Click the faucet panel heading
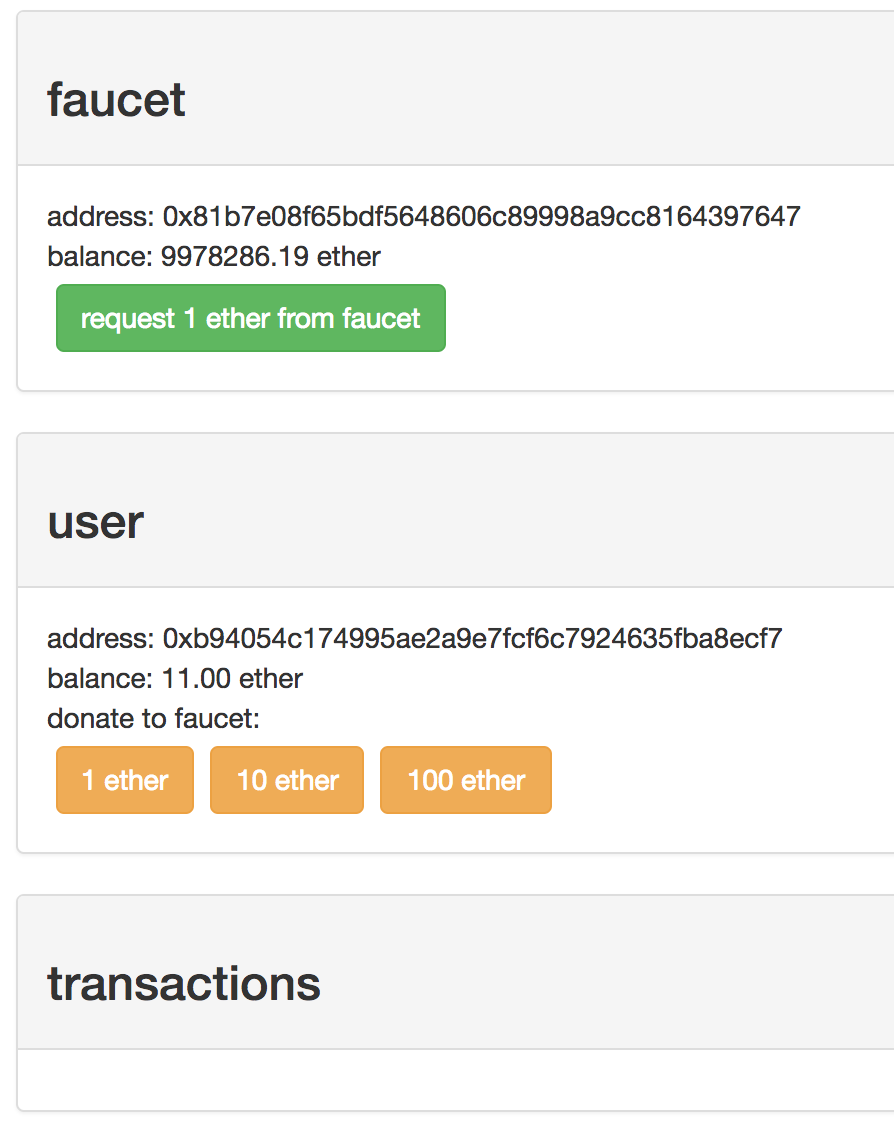Screen dimensions: 894x1136 tap(116, 100)
